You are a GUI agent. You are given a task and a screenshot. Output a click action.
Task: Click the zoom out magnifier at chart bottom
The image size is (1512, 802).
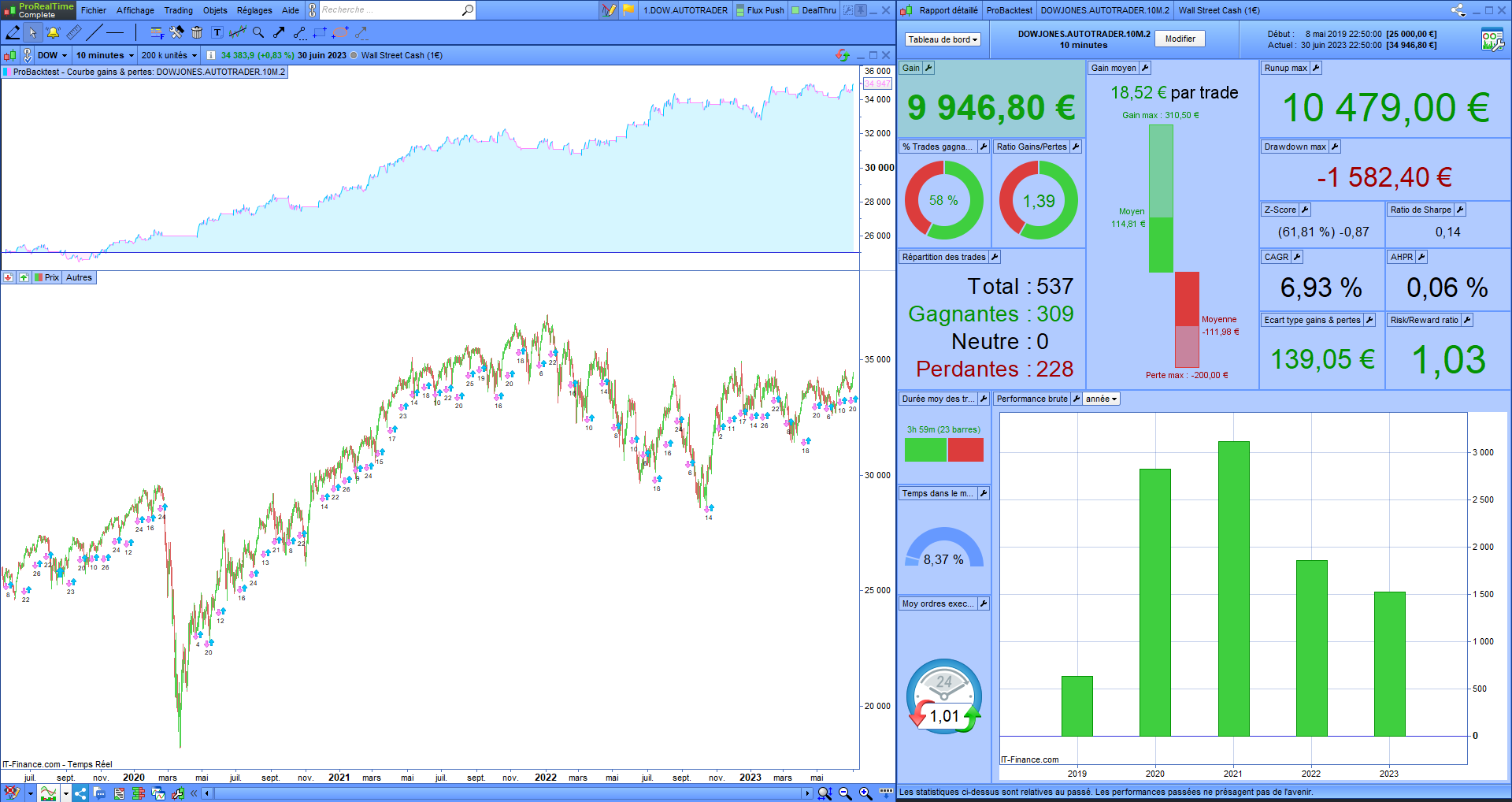pyautogui.click(x=845, y=793)
